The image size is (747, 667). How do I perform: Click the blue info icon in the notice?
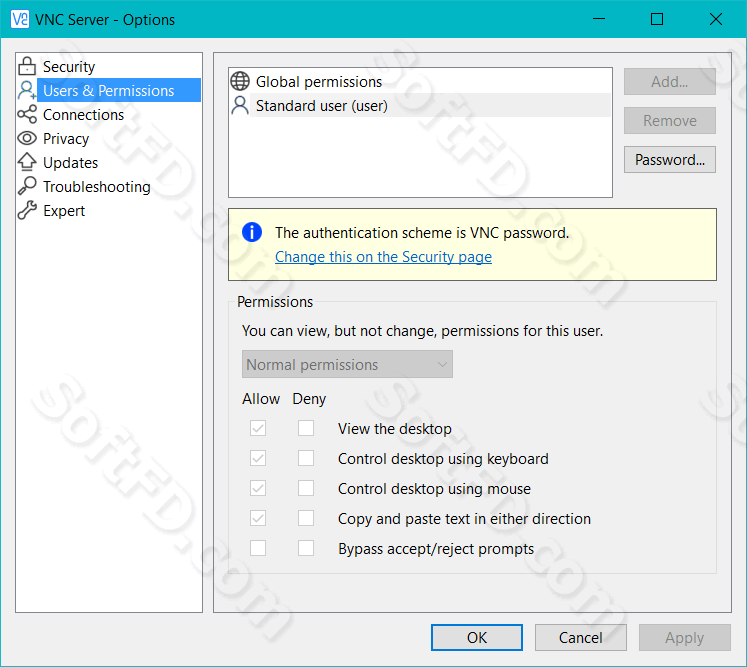[252, 232]
